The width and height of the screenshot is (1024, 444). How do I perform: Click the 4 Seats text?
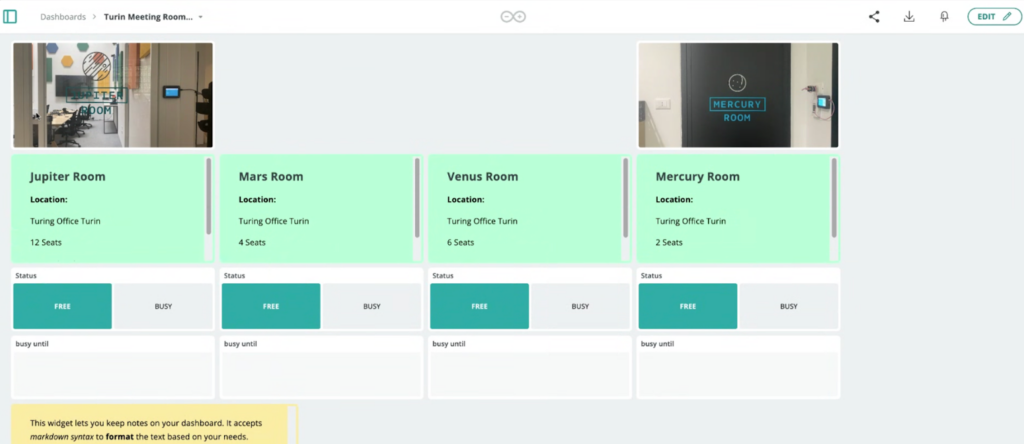tap(251, 242)
